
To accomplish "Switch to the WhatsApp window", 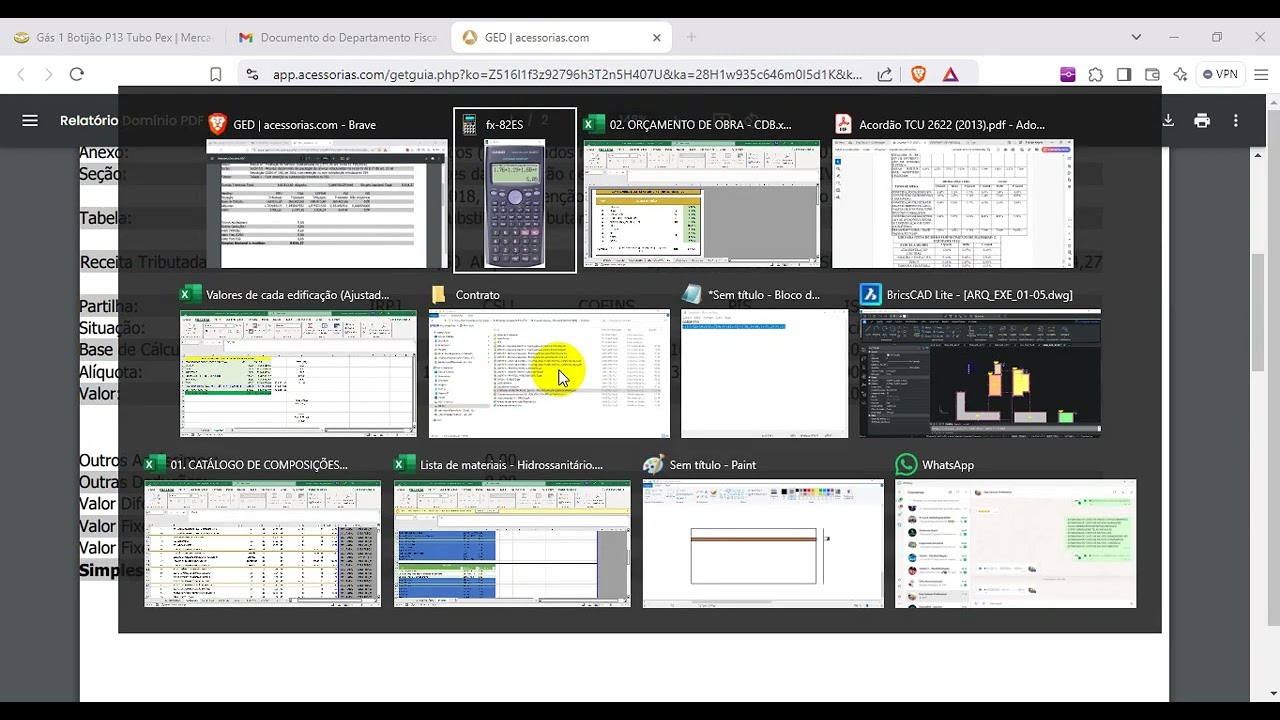I will pyautogui.click(x=1015, y=530).
